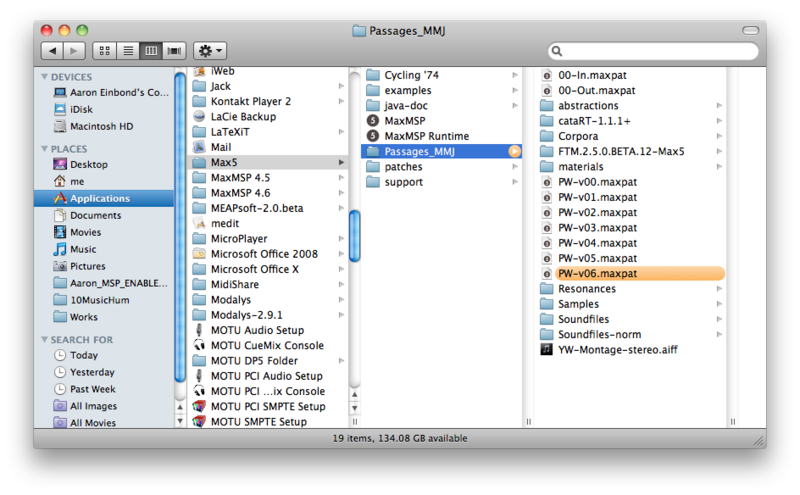
Task: Select the YW-Montage-stereo.aiff audio file
Action: [609, 350]
